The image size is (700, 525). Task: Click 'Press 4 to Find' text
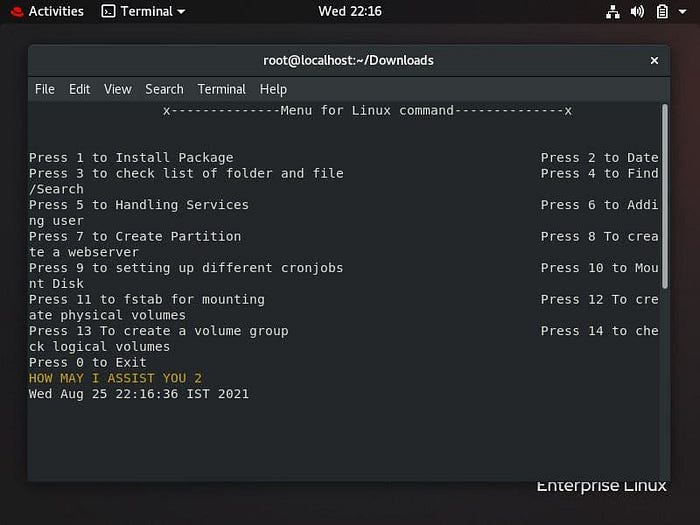[600, 173]
